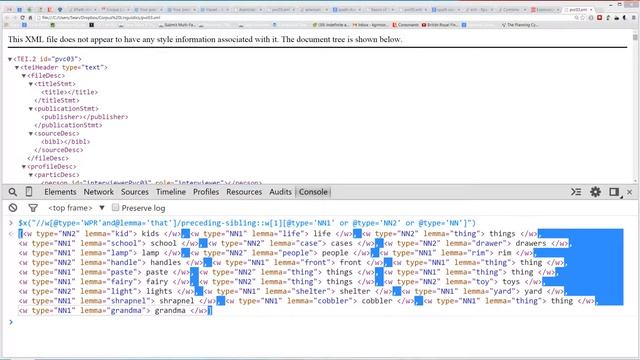
Task: Switch to the Timeline tab
Action: 171,192
